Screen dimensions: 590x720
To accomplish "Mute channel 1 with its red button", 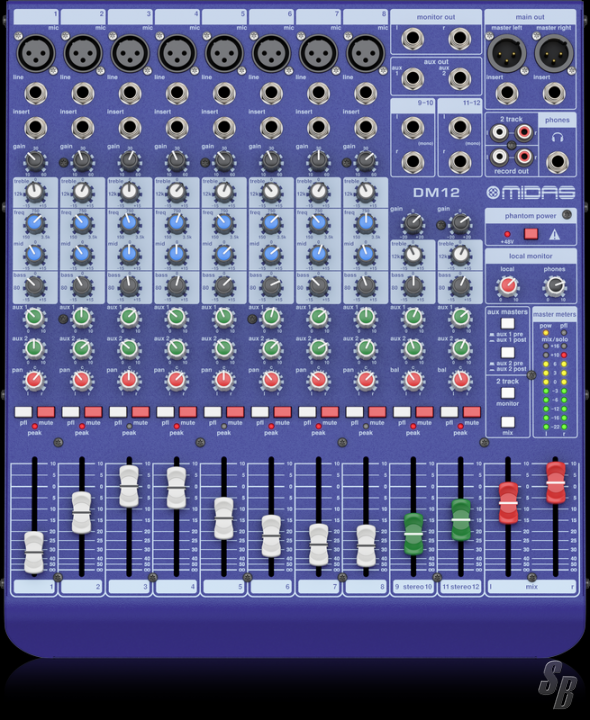I will (46, 412).
